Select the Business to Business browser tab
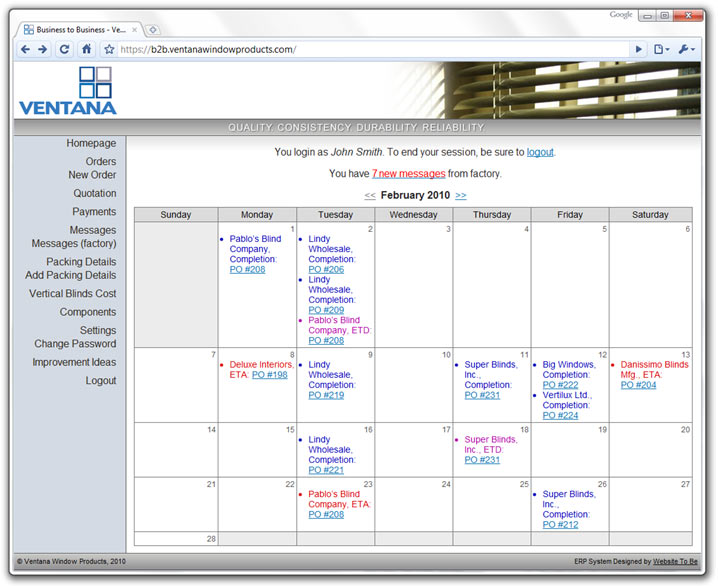This screenshot has height=586, width=718. [80, 30]
